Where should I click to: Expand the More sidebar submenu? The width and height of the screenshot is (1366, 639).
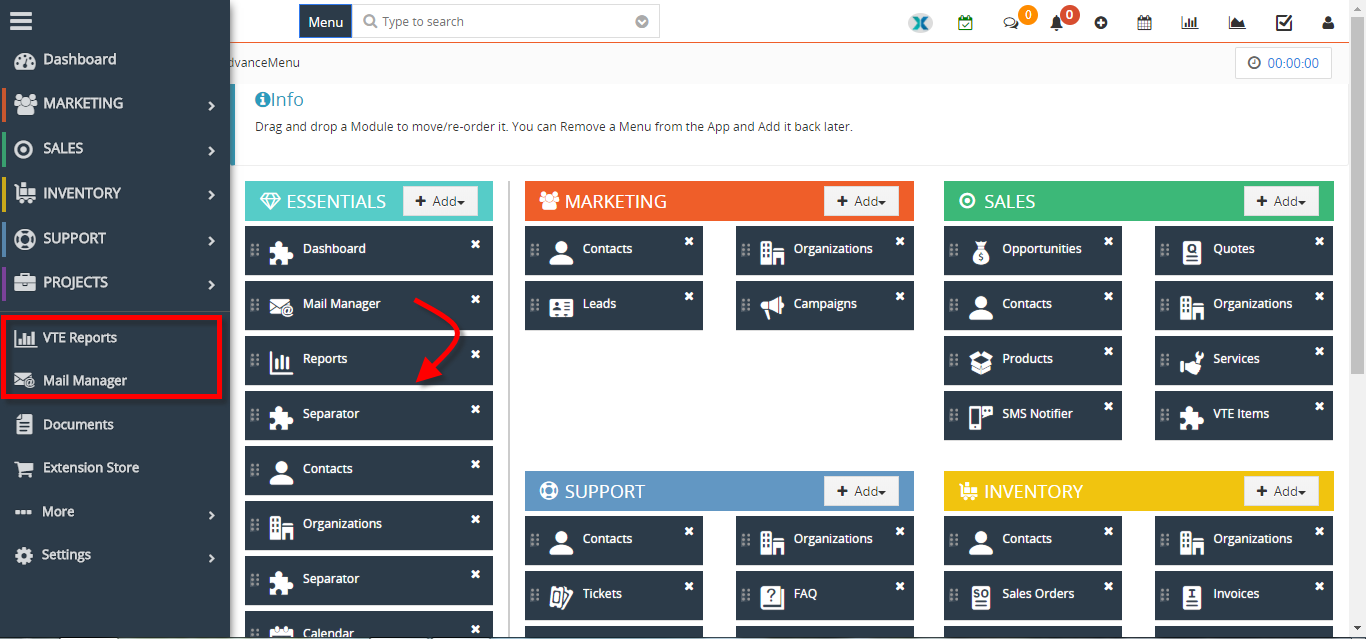(211, 514)
